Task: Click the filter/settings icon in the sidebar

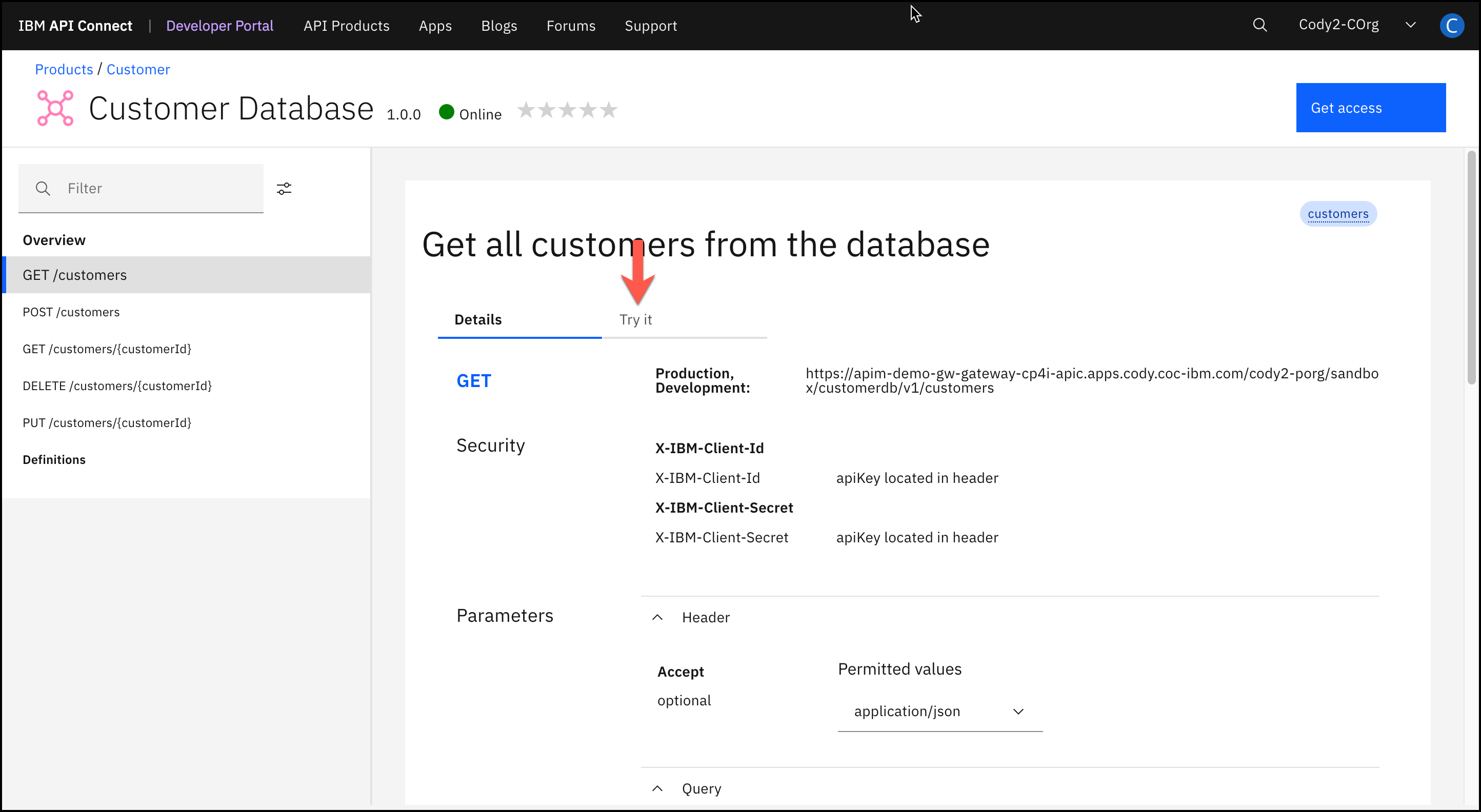Action: pyautogui.click(x=284, y=189)
